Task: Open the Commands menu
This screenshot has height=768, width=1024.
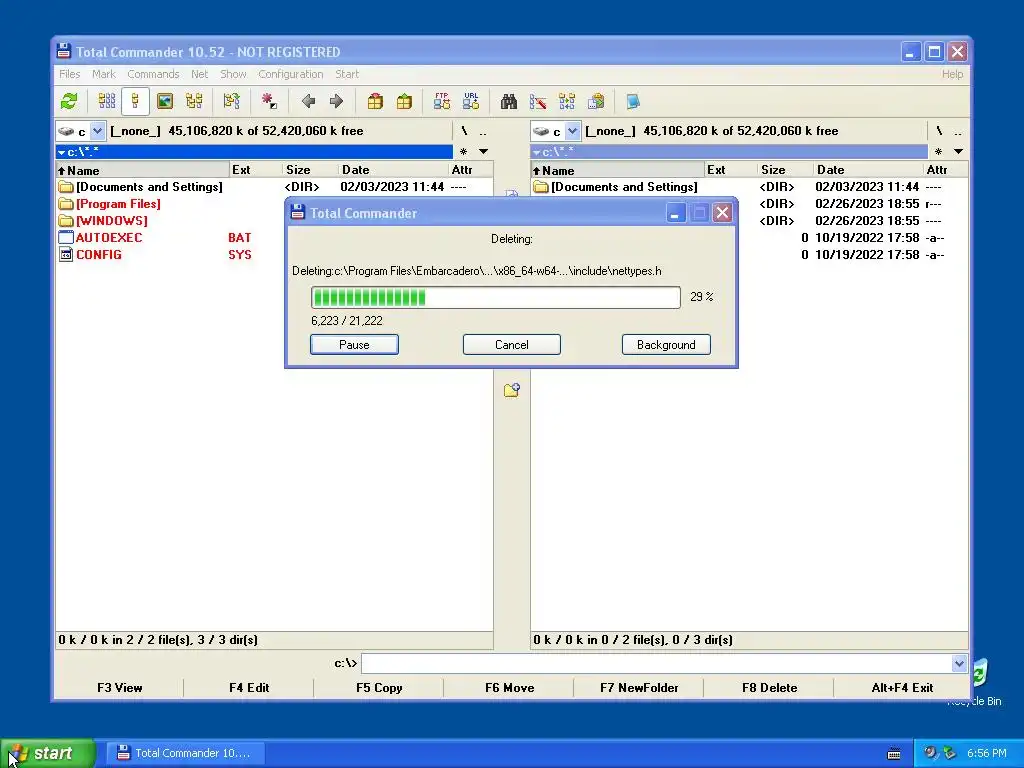Action: click(x=153, y=74)
